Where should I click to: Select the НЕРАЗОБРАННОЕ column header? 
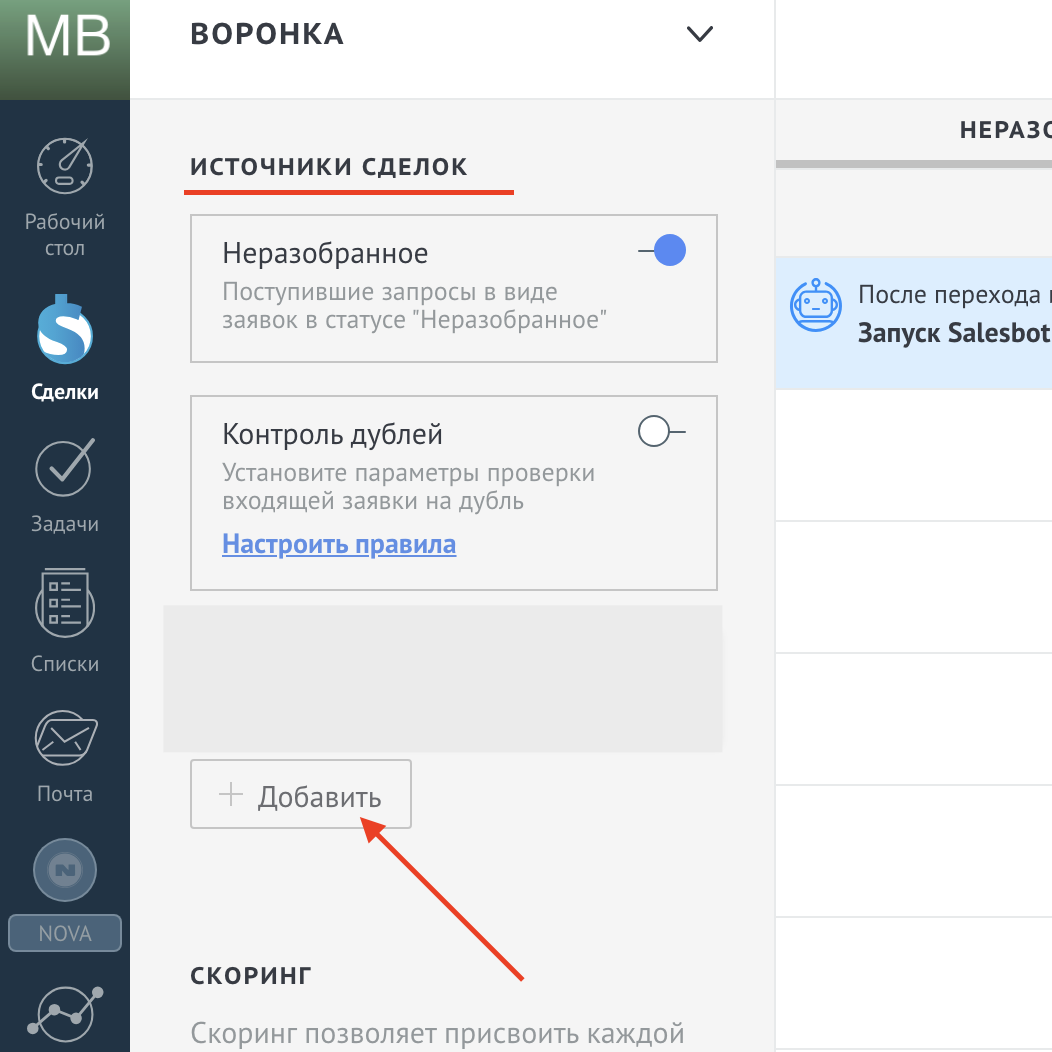click(x=1004, y=129)
